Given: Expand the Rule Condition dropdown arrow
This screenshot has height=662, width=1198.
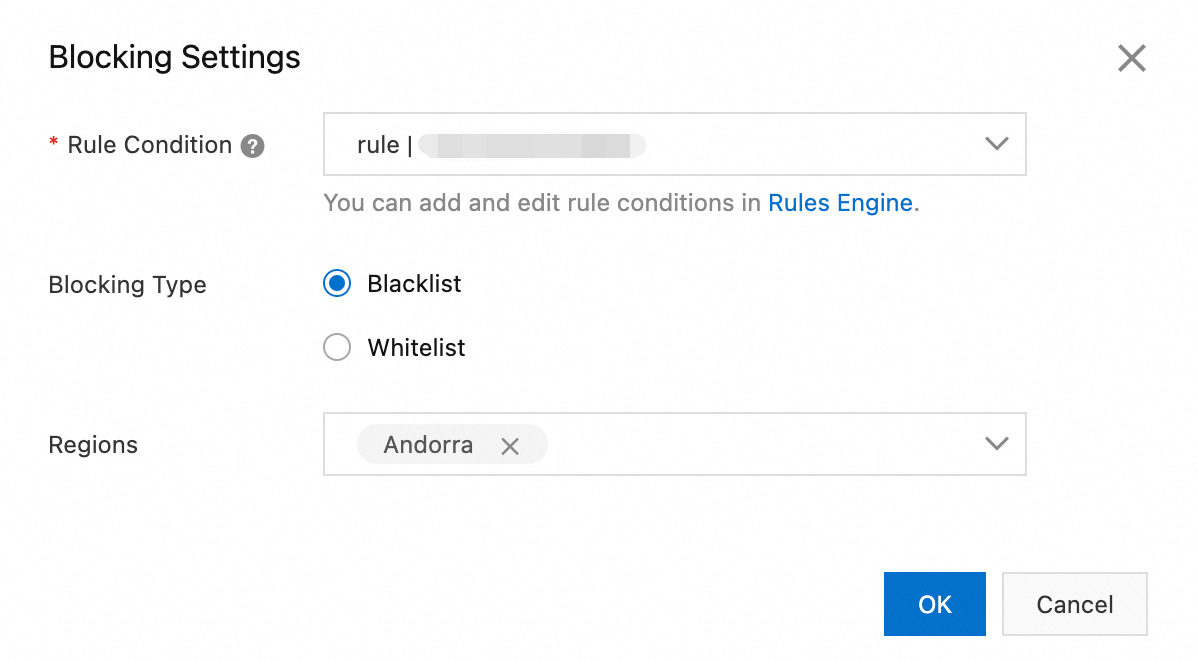Looking at the screenshot, I should [x=996, y=144].
